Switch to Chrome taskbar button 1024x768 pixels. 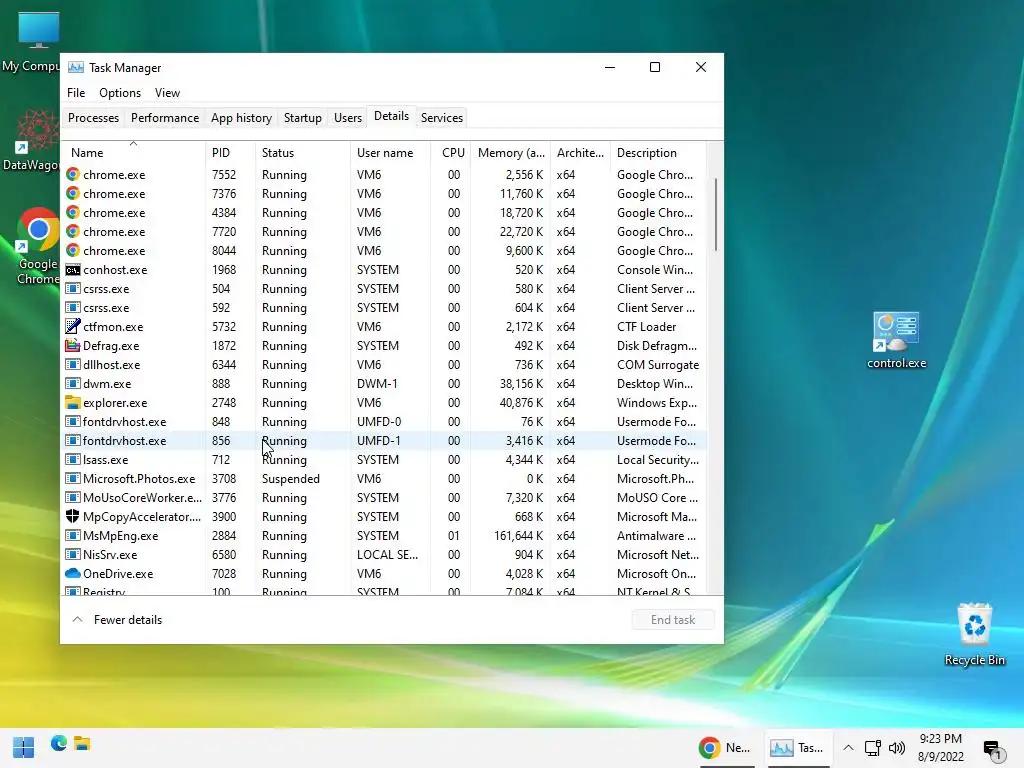(724, 748)
